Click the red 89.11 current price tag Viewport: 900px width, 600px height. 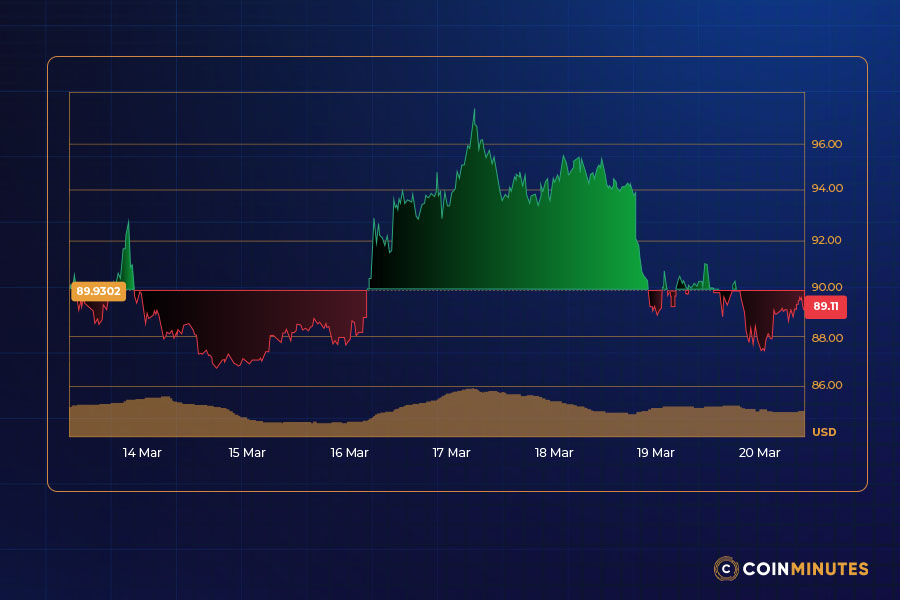(827, 307)
